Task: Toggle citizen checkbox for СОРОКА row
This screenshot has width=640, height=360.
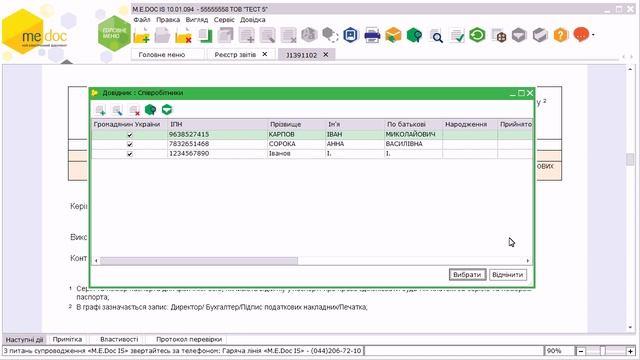Action: (x=130, y=144)
